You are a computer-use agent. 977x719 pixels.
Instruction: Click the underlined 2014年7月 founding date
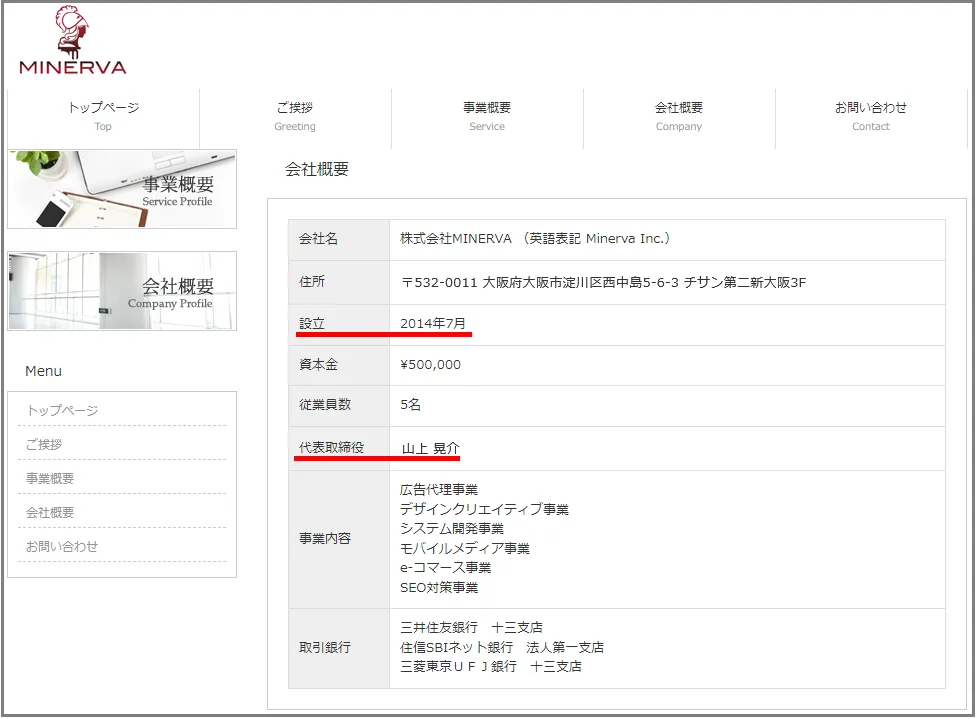click(x=433, y=324)
